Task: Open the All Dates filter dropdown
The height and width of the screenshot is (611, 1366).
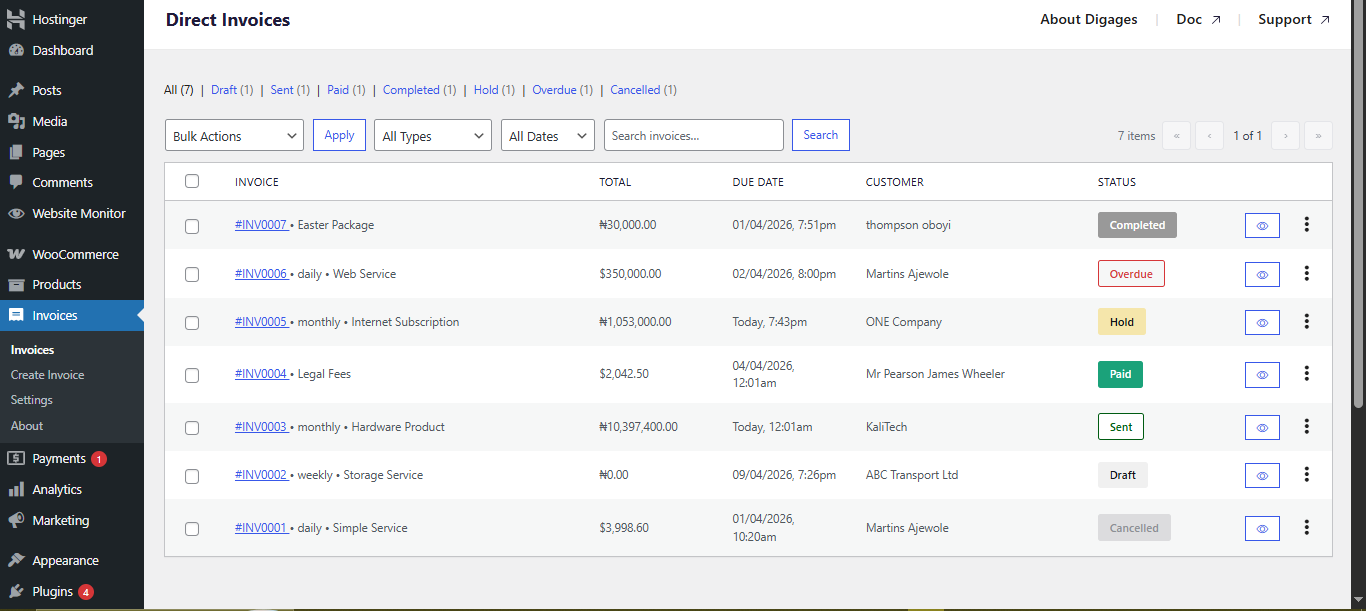Action: click(x=547, y=136)
